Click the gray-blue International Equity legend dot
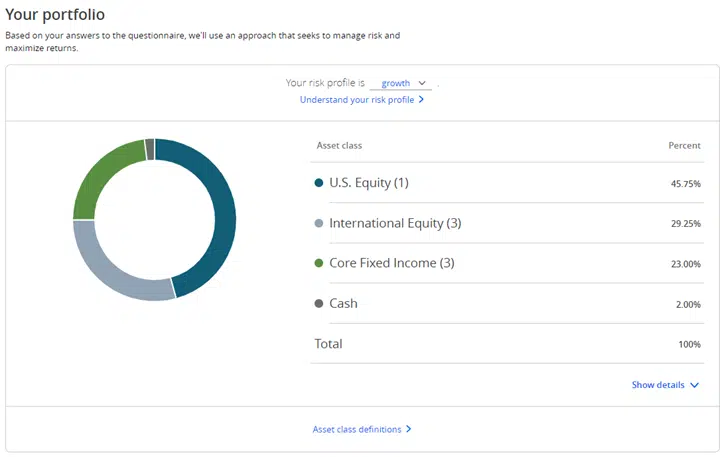The image size is (720, 457). [319, 223]
